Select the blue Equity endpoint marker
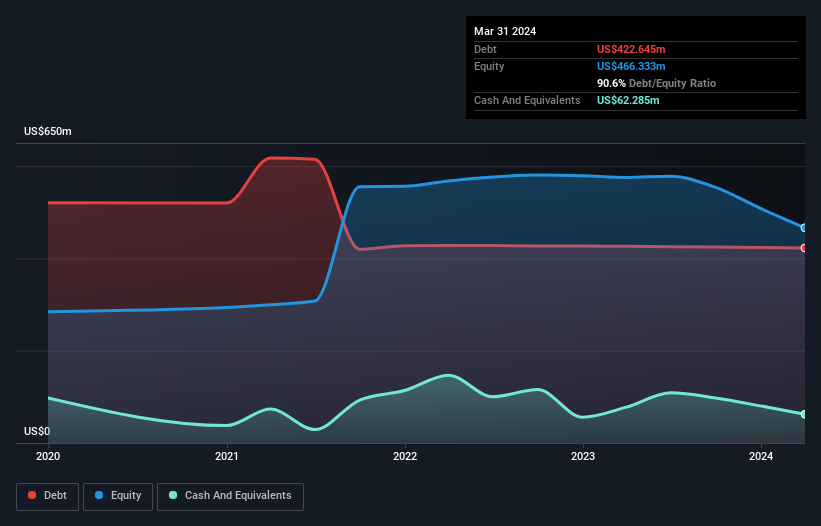The height and width of the screenshot is (526, 821). coord(804,228)
